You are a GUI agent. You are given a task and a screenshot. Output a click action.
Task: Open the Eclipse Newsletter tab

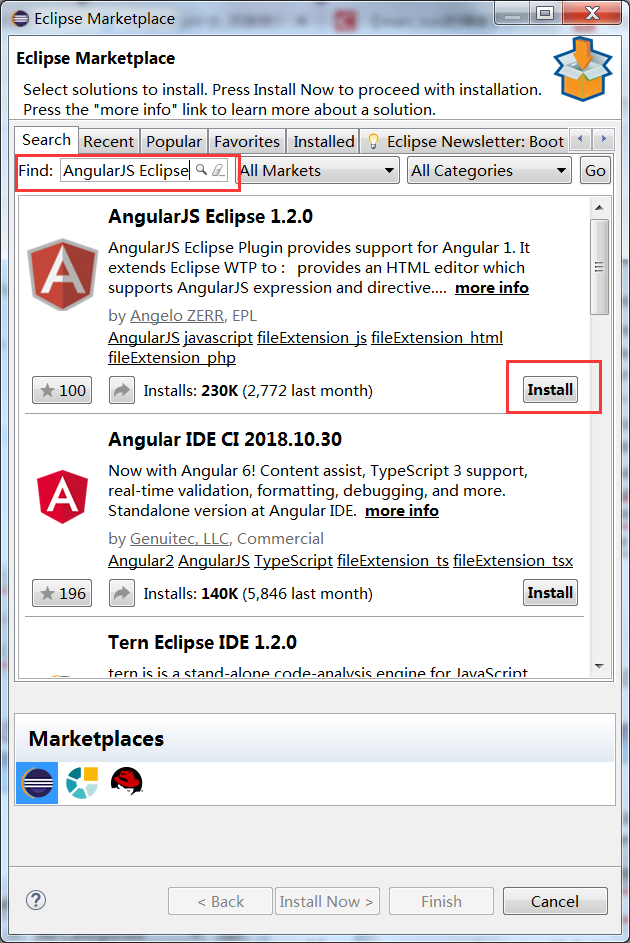click(x=465, y=142)
